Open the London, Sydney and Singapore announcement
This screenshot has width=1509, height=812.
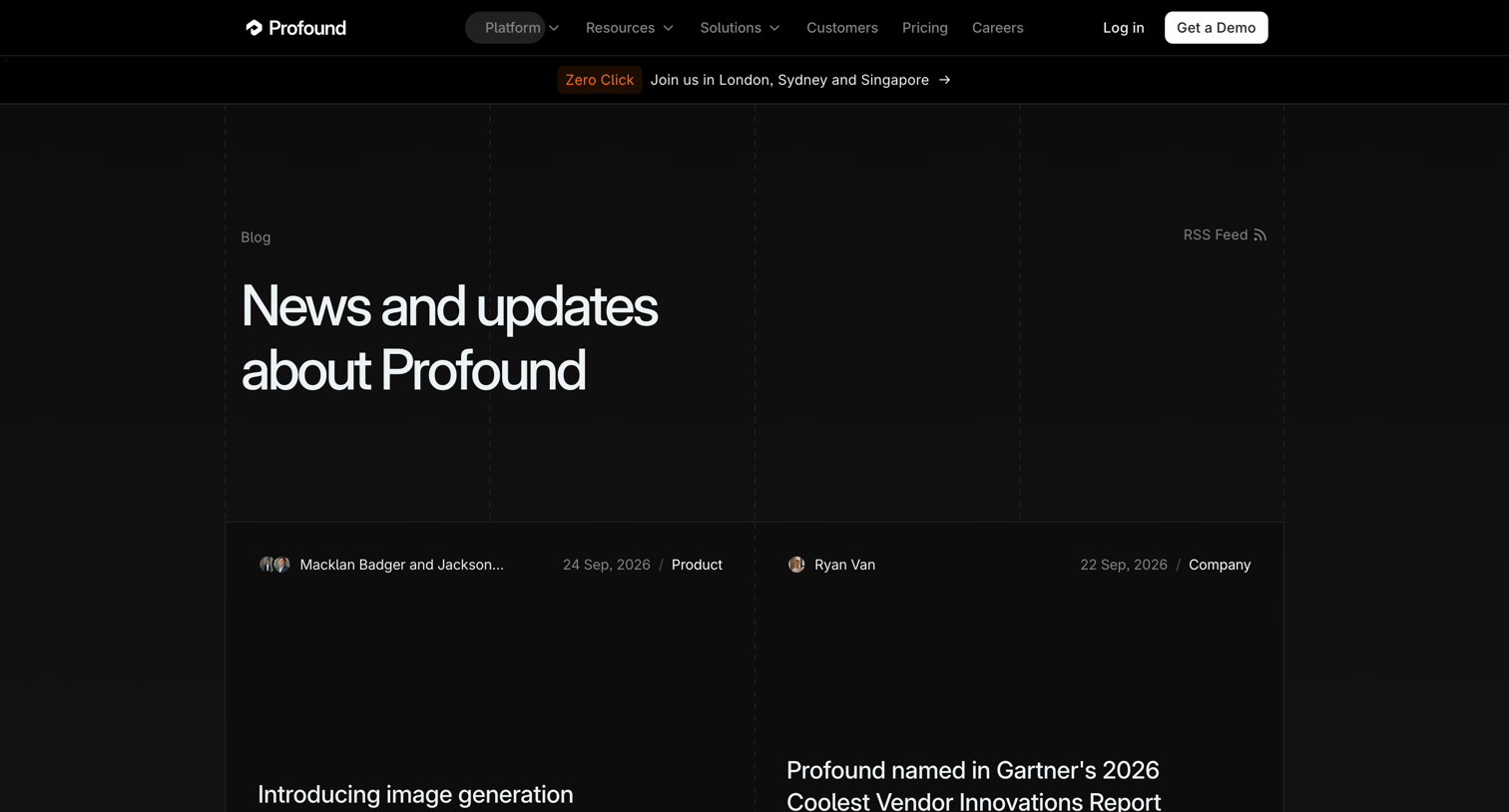click(789, 80)
